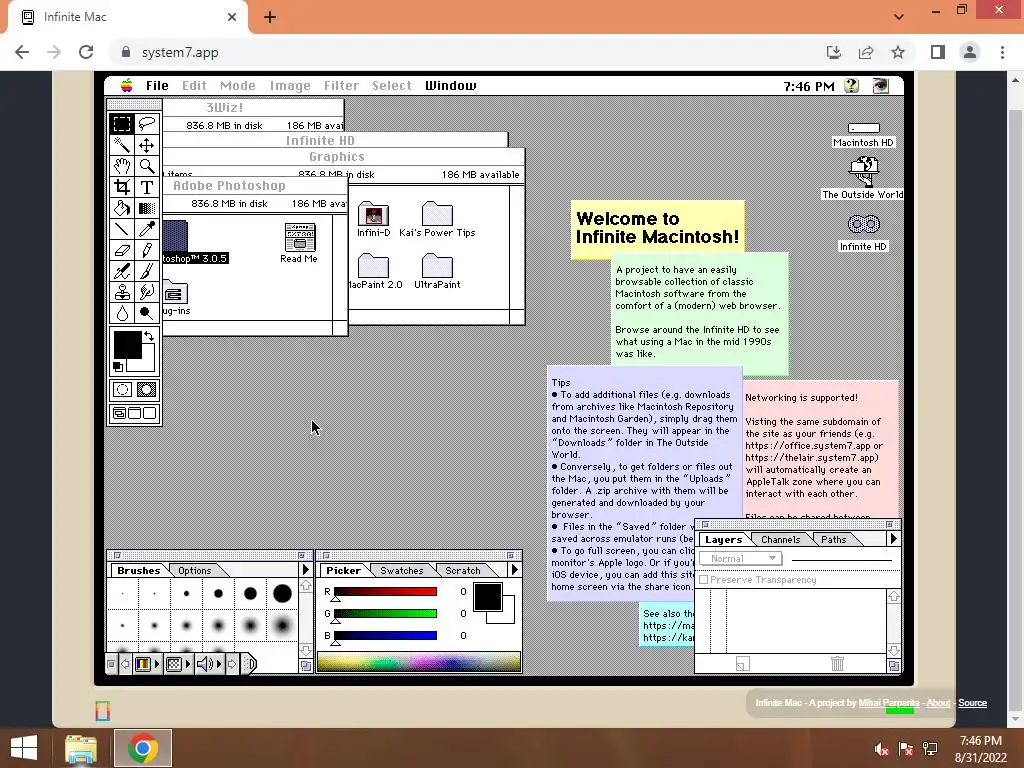This screenshot has width=1024, height=768.
Task: Switch to the Paths tab
Action: (x=833, y=539)
